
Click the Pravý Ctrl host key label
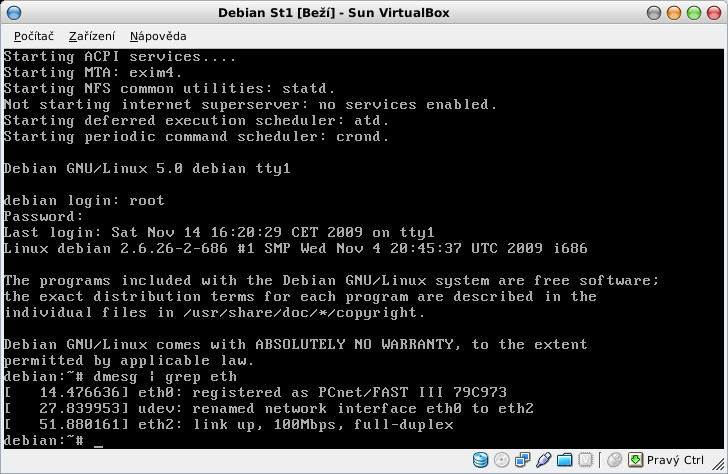(x=675, y=460)
